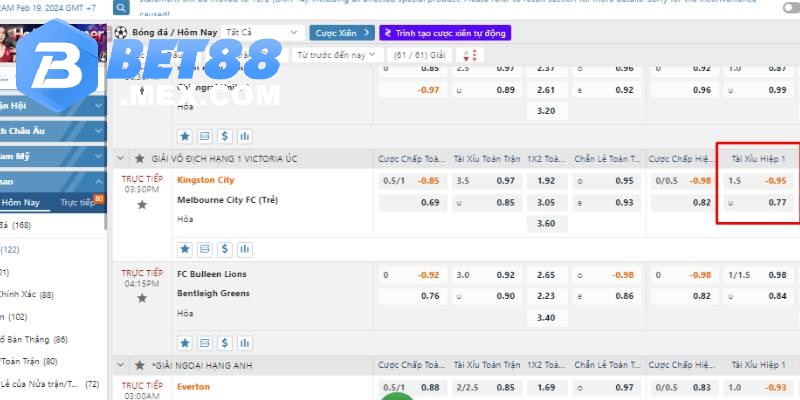Click dollar icon below Kingston City match
Screen dimensions: 800x400
pyautogui.click(x=224, y=247)
